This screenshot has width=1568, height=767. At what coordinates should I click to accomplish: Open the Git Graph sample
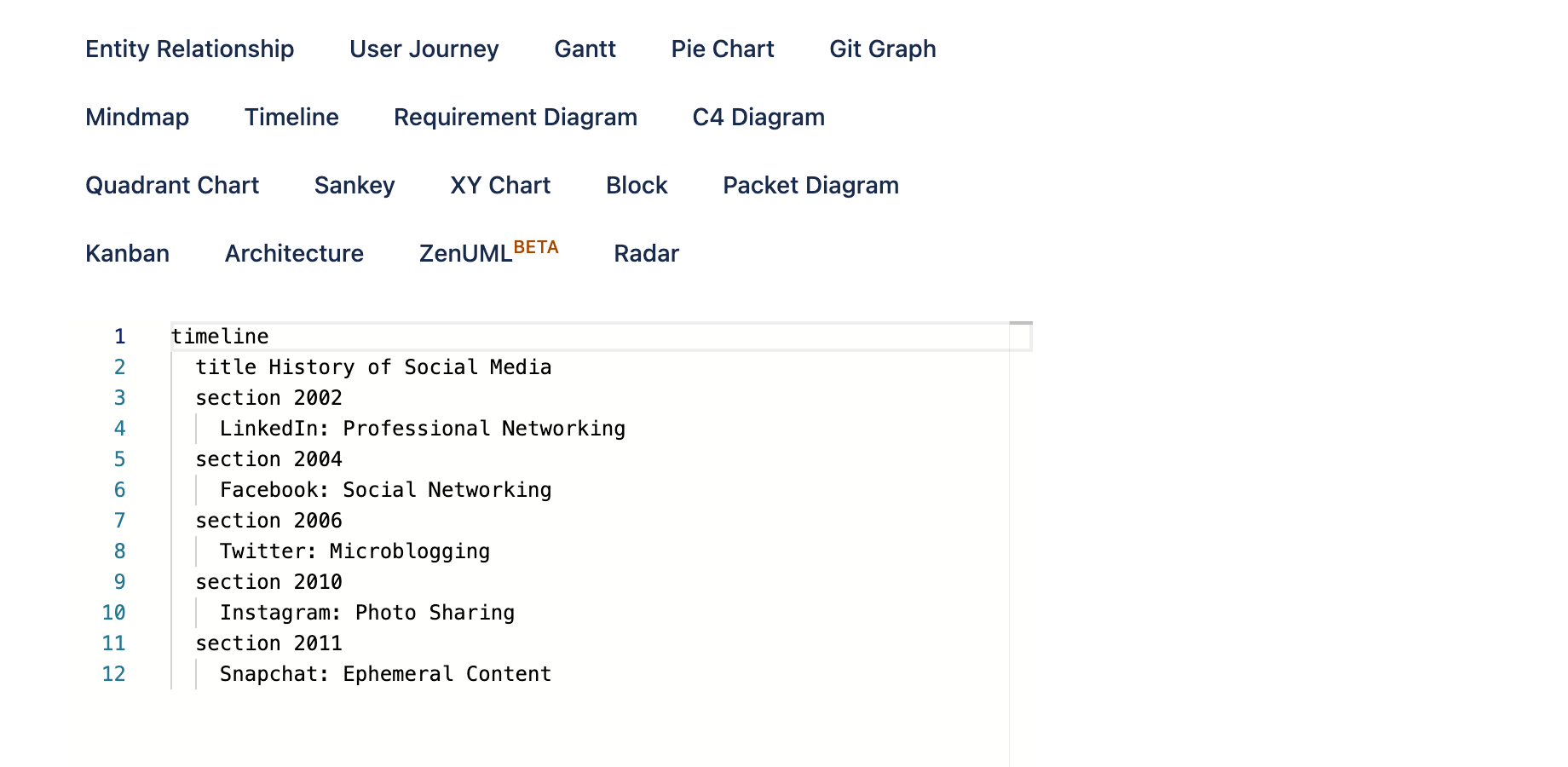[x=883, y=49]
